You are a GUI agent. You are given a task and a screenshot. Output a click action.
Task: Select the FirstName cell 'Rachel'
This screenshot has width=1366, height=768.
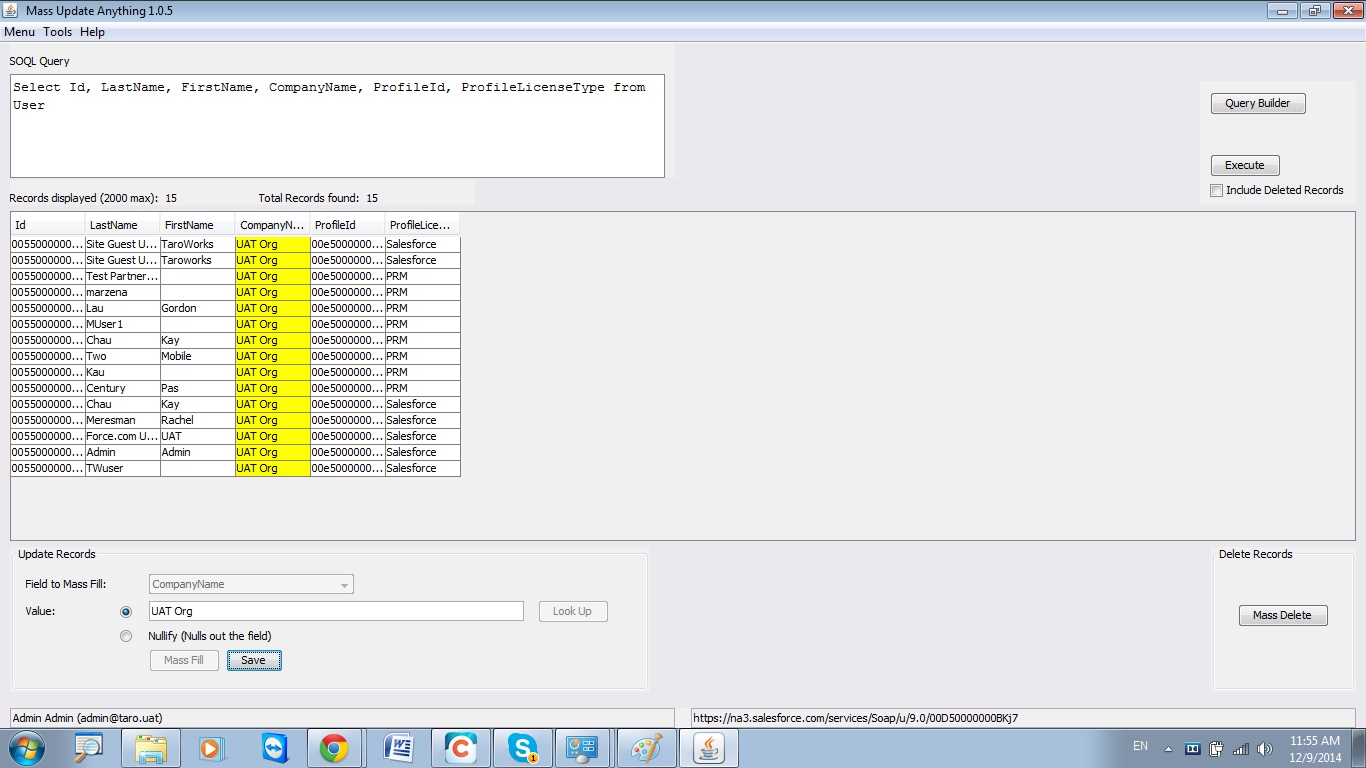pyautogui.click(x=198, y=420)
